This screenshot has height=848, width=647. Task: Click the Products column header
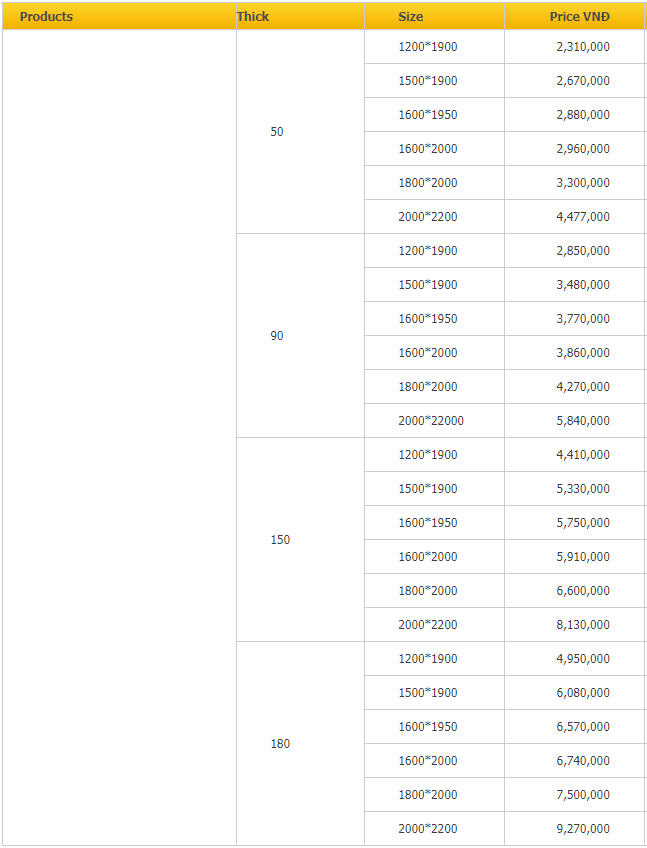coord(47,17)
